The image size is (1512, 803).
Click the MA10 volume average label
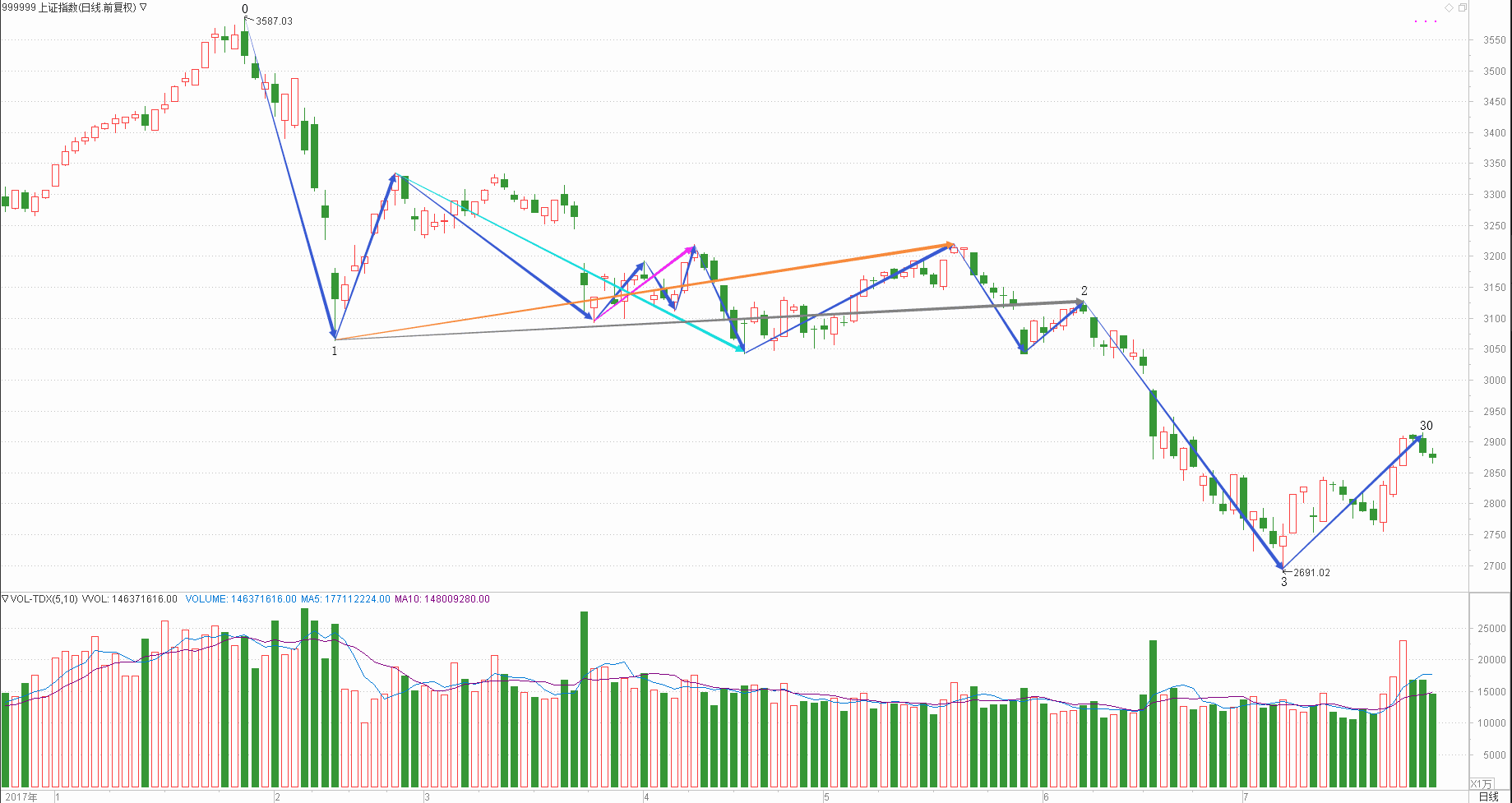click(x=442, y=599)
